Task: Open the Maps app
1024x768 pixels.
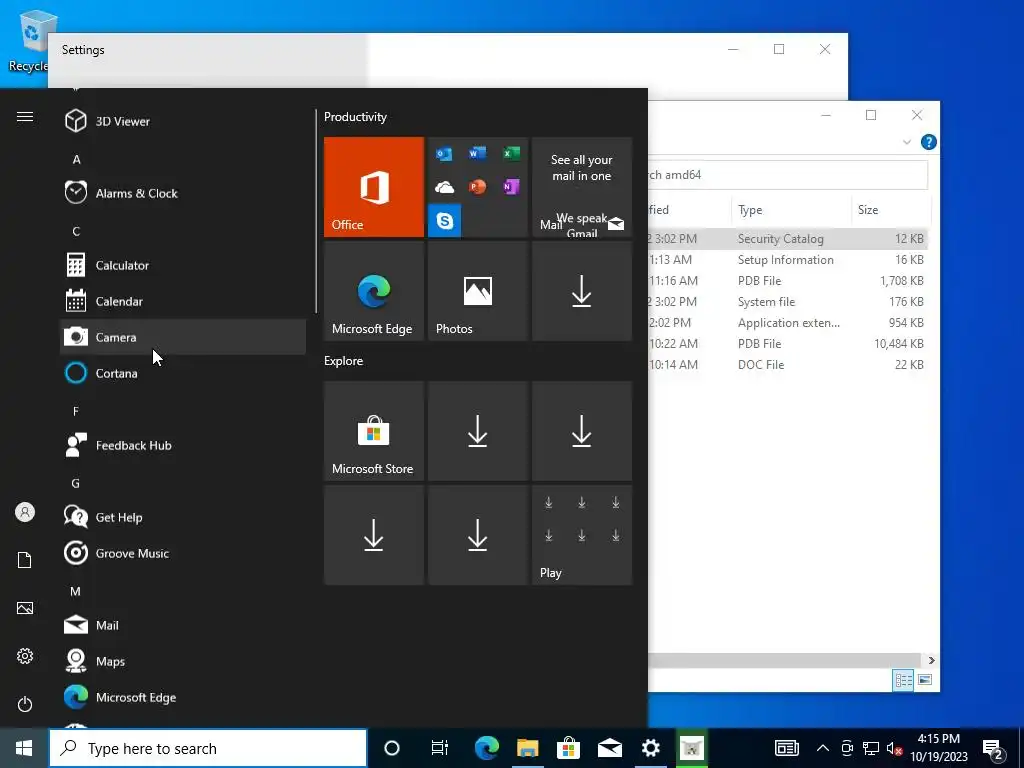Action: point(183,661)
